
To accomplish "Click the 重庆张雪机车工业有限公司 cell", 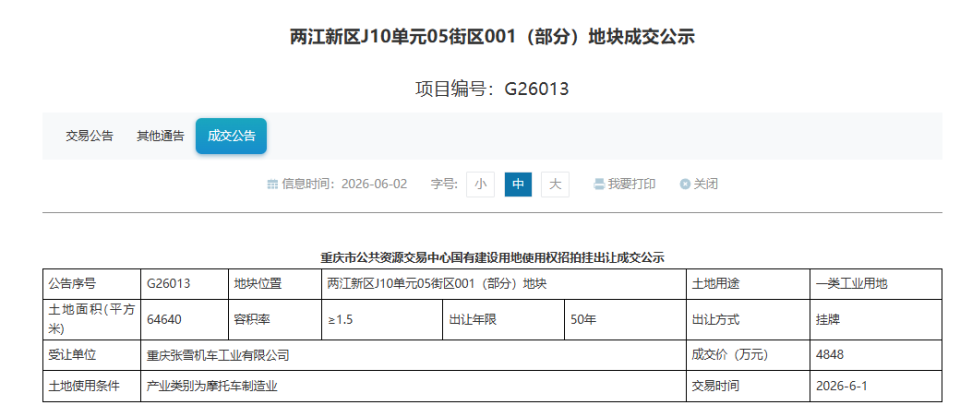I will [413, 355].
